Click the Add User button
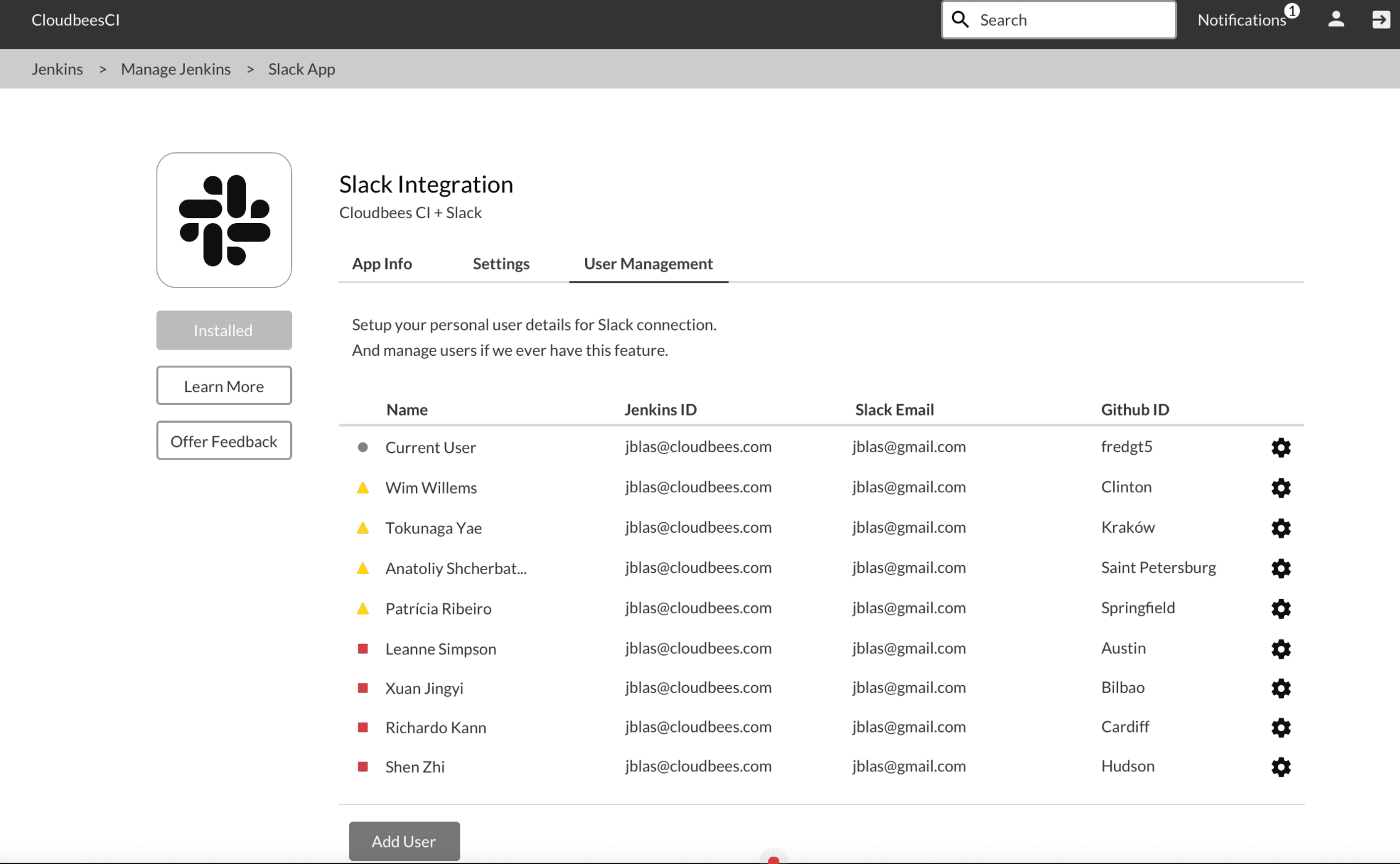 [404, 841]
